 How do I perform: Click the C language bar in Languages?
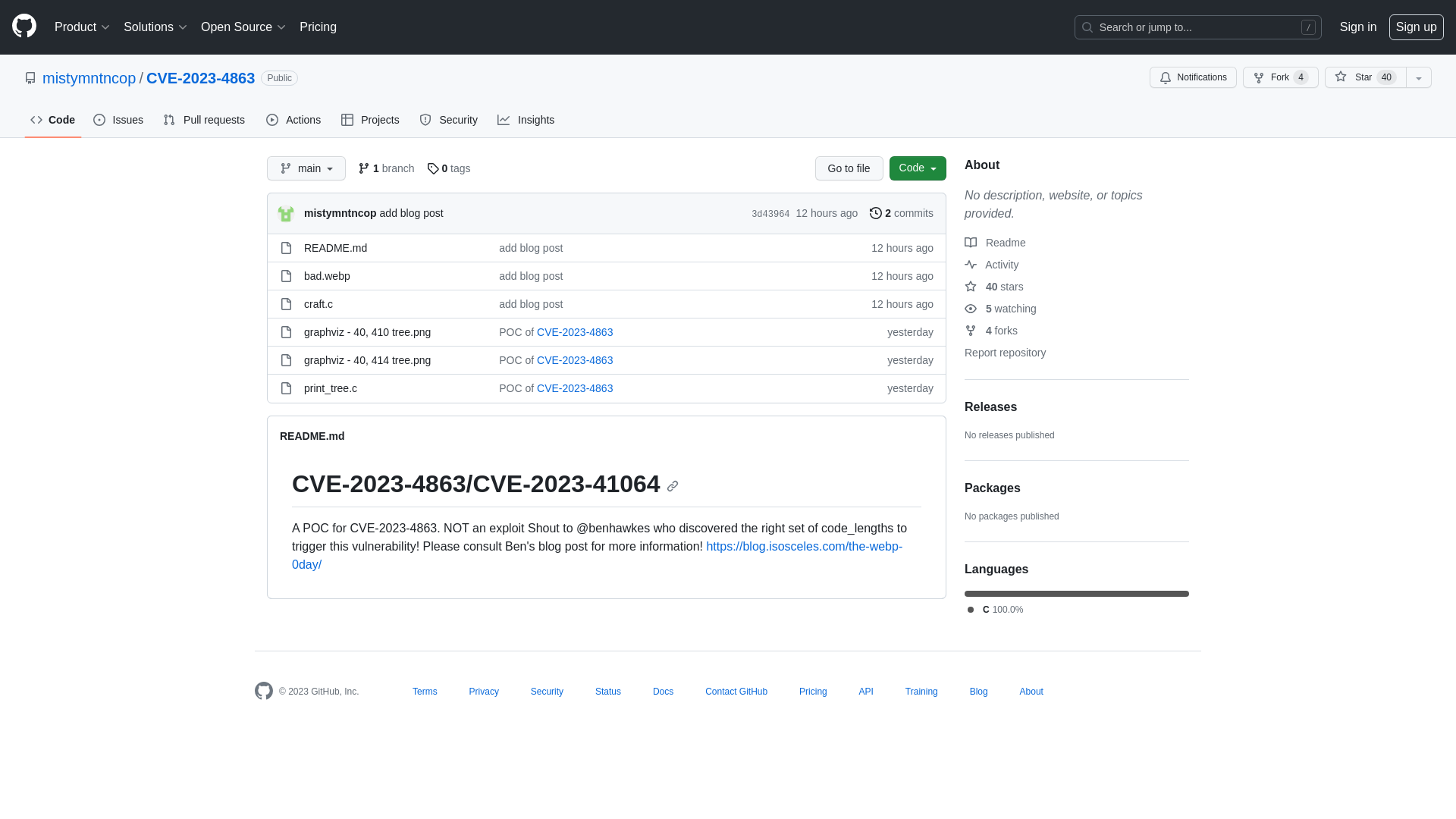(1077, 594)
